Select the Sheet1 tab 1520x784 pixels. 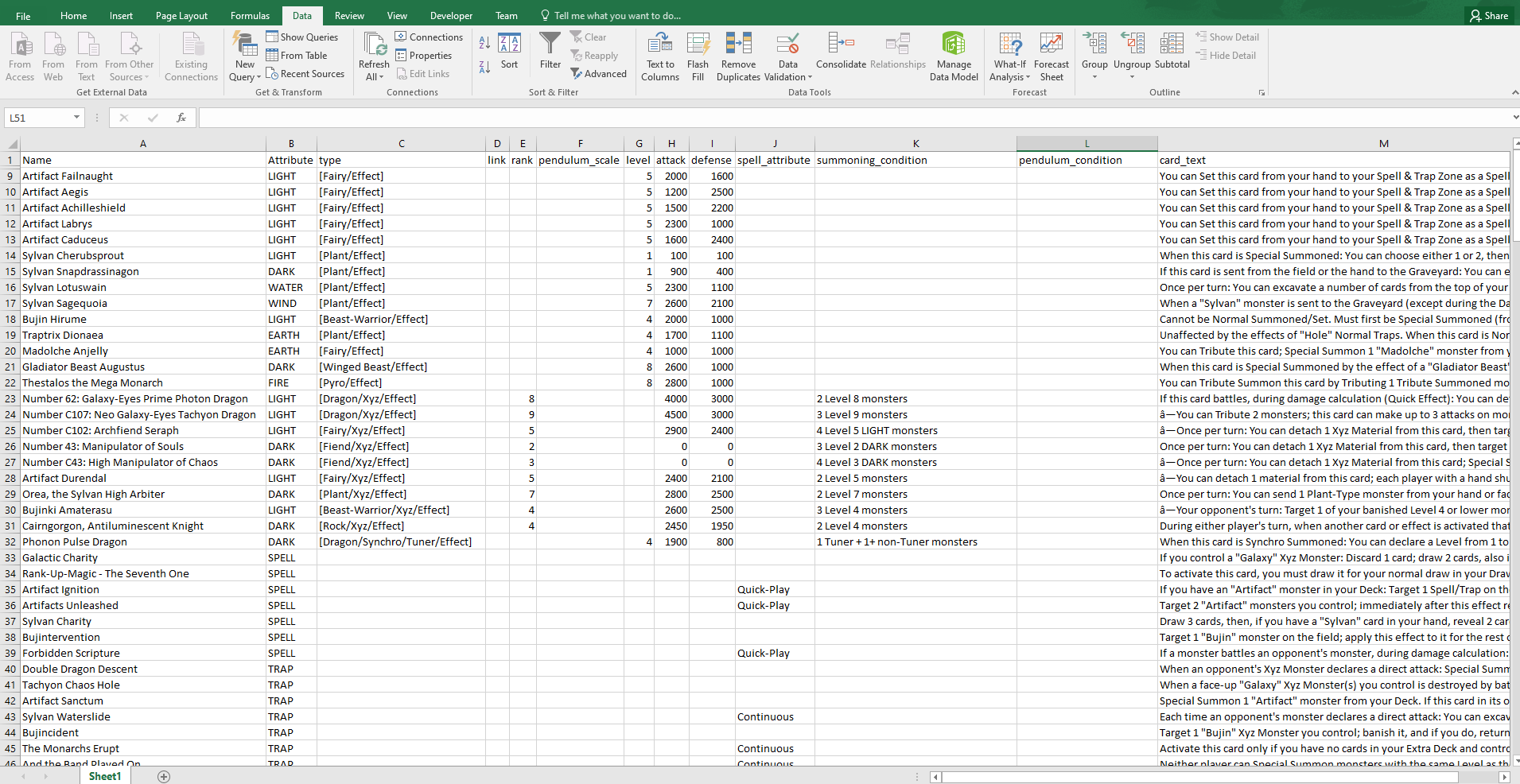pyautogui.click(x=105, y=776)
